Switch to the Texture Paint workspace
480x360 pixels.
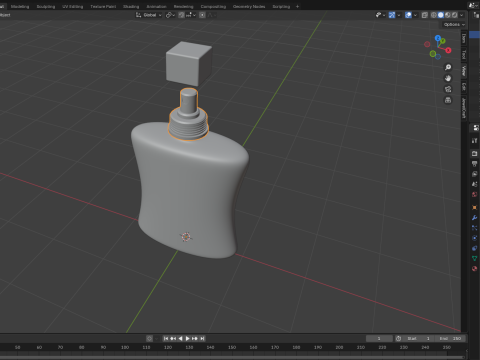coord(103,6)
